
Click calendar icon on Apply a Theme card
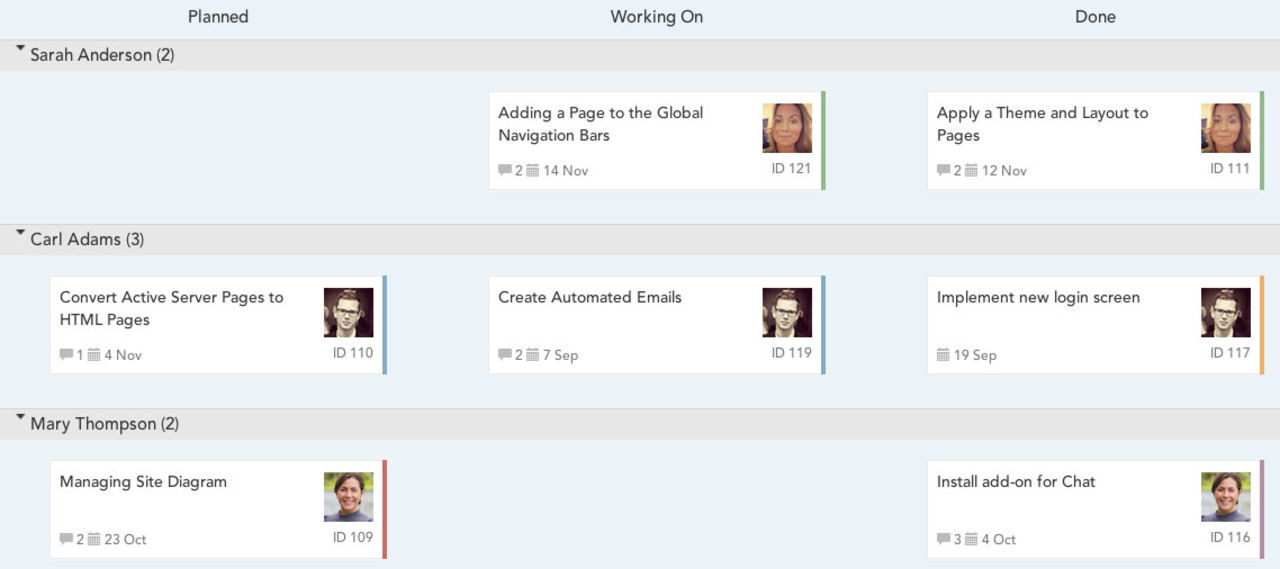pos(971,171)
